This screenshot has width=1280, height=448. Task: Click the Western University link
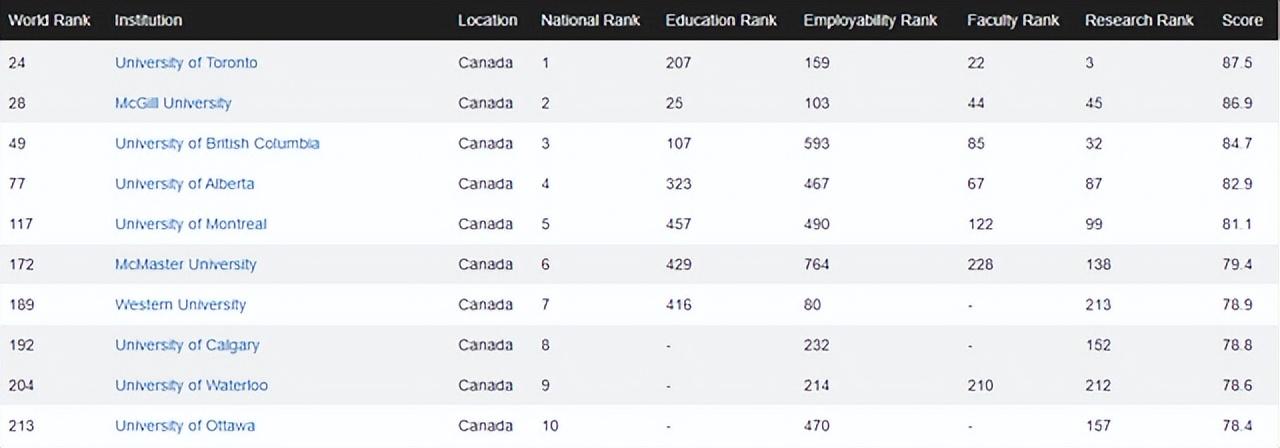point(180,305)
